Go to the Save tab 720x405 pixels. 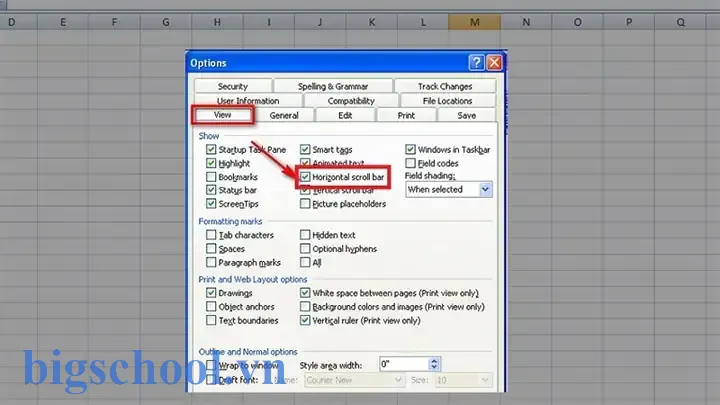point(467,115)
